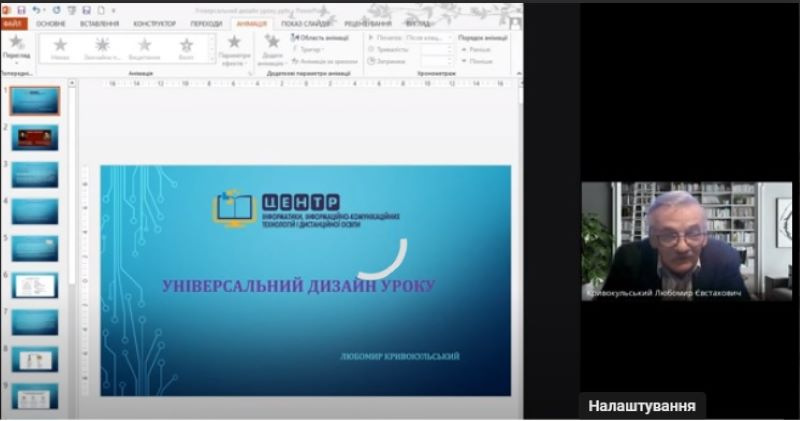Choose the Немає (None) animation star
Image resolution: width=800 pixels, height=421 pixels.
60,48
